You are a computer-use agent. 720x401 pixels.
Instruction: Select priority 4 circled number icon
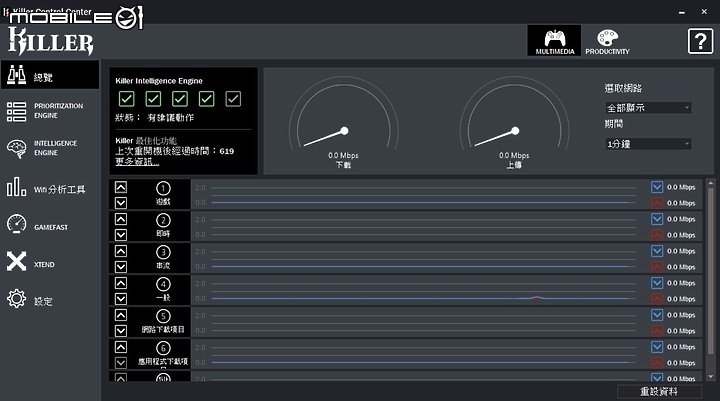pyautogui.click(x=163, y=284)
